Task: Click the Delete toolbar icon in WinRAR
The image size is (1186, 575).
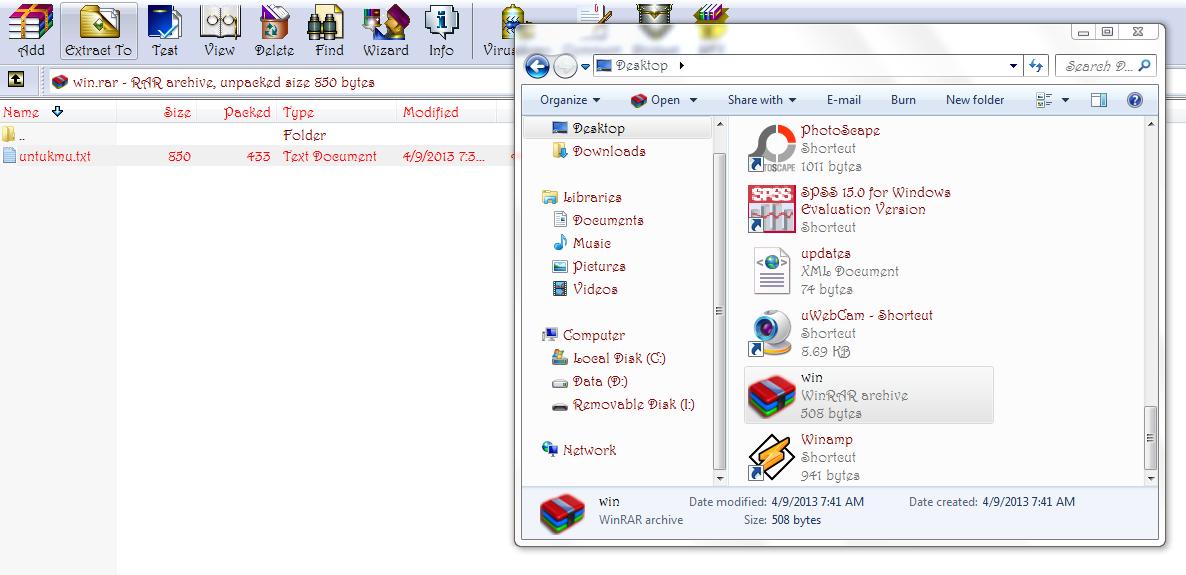Action: click(x=275, y=31)
